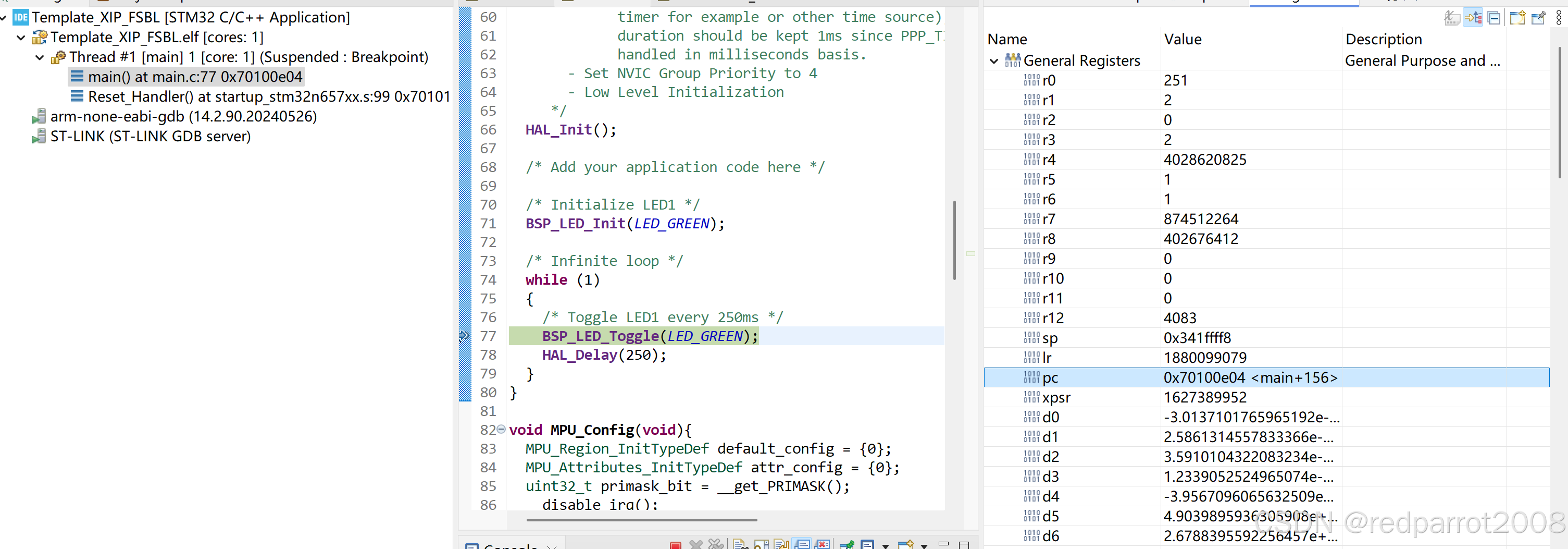Pin the Console with green pin icon
The image size is (1568, 549).
pos(847,545)
